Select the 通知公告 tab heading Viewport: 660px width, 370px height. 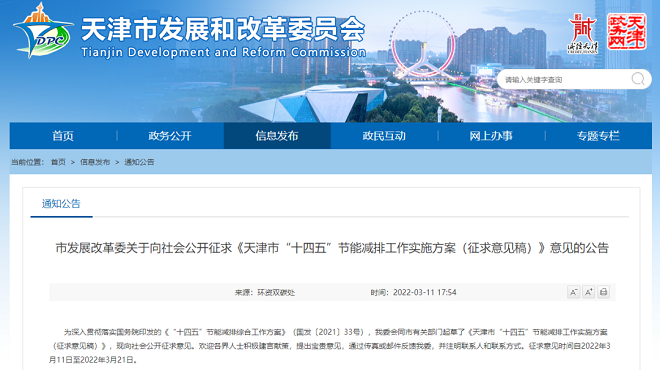coord(61,204)
